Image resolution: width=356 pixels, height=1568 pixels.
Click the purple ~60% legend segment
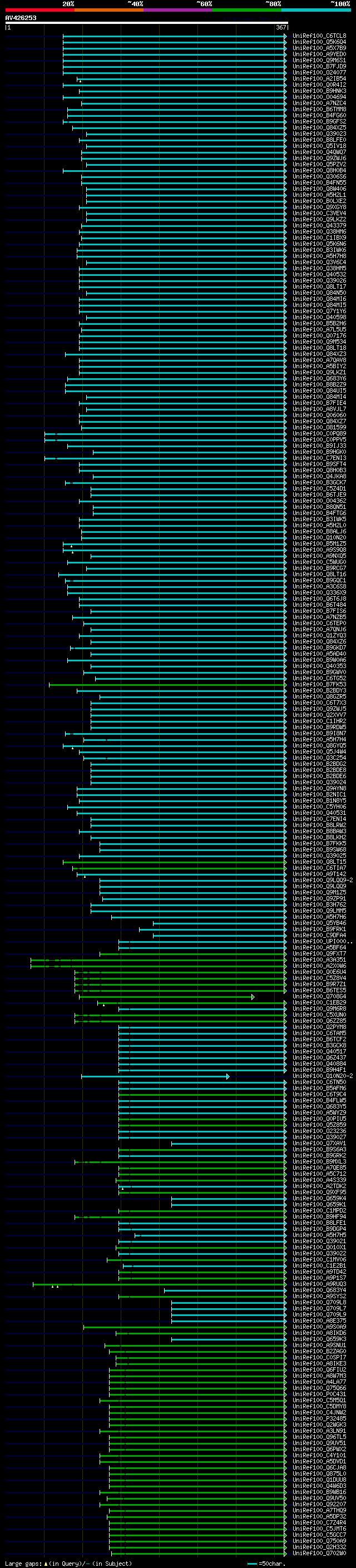[x=179, y=10]
